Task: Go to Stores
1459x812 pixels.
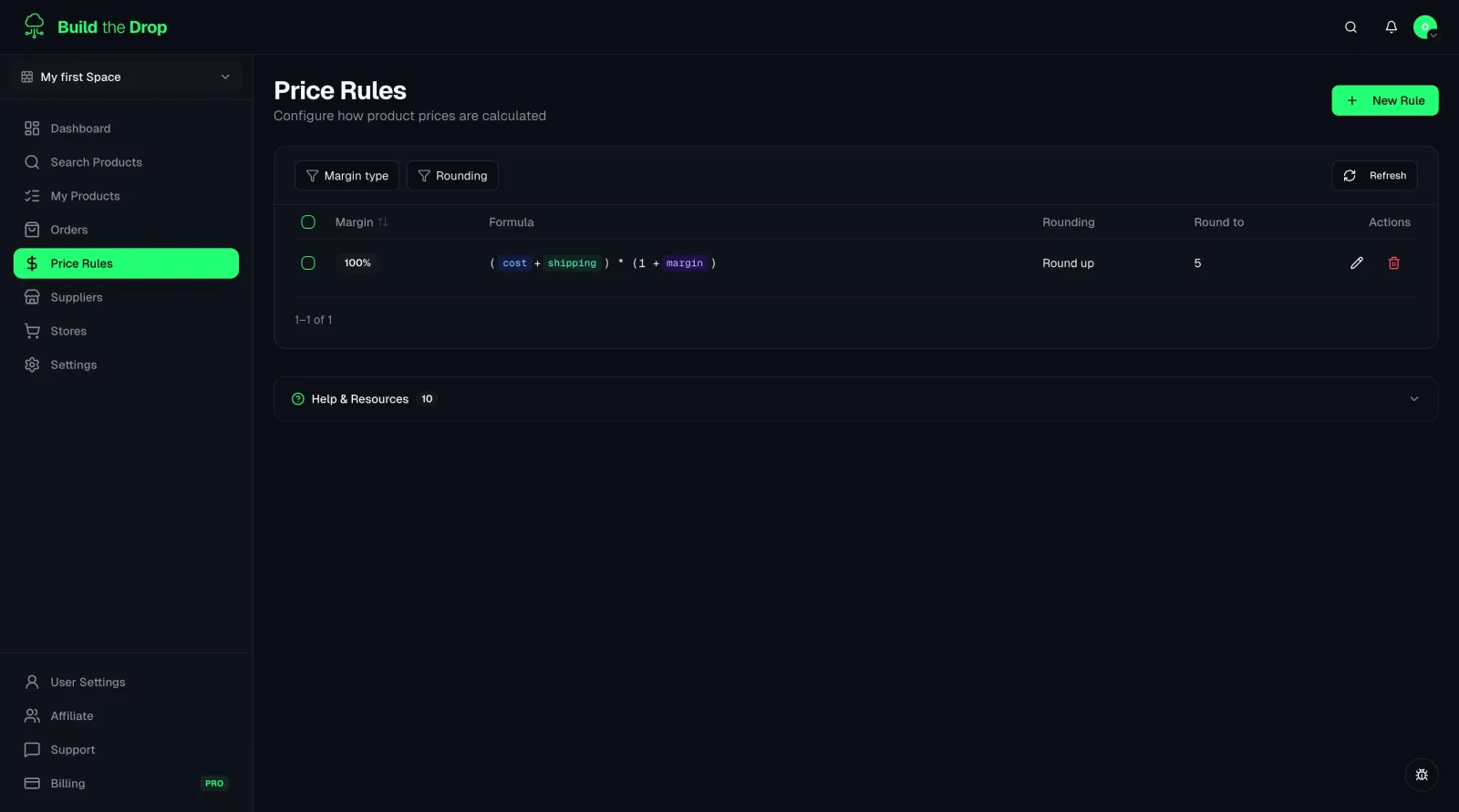Action: coord(126,331)
